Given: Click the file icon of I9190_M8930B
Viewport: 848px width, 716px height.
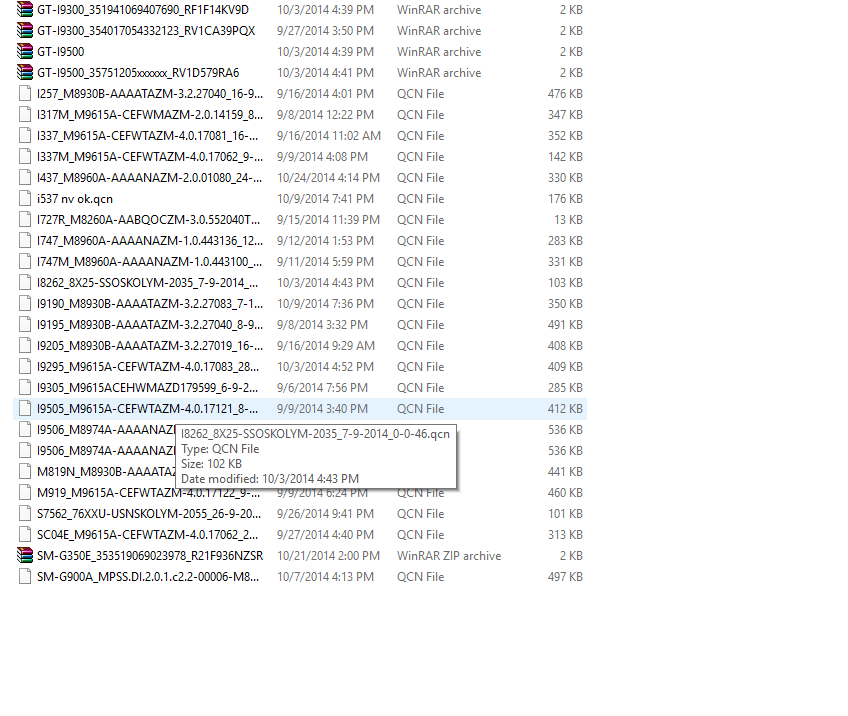Looking at the screenshot, I should pyautogui.click(x=25, y=304).
